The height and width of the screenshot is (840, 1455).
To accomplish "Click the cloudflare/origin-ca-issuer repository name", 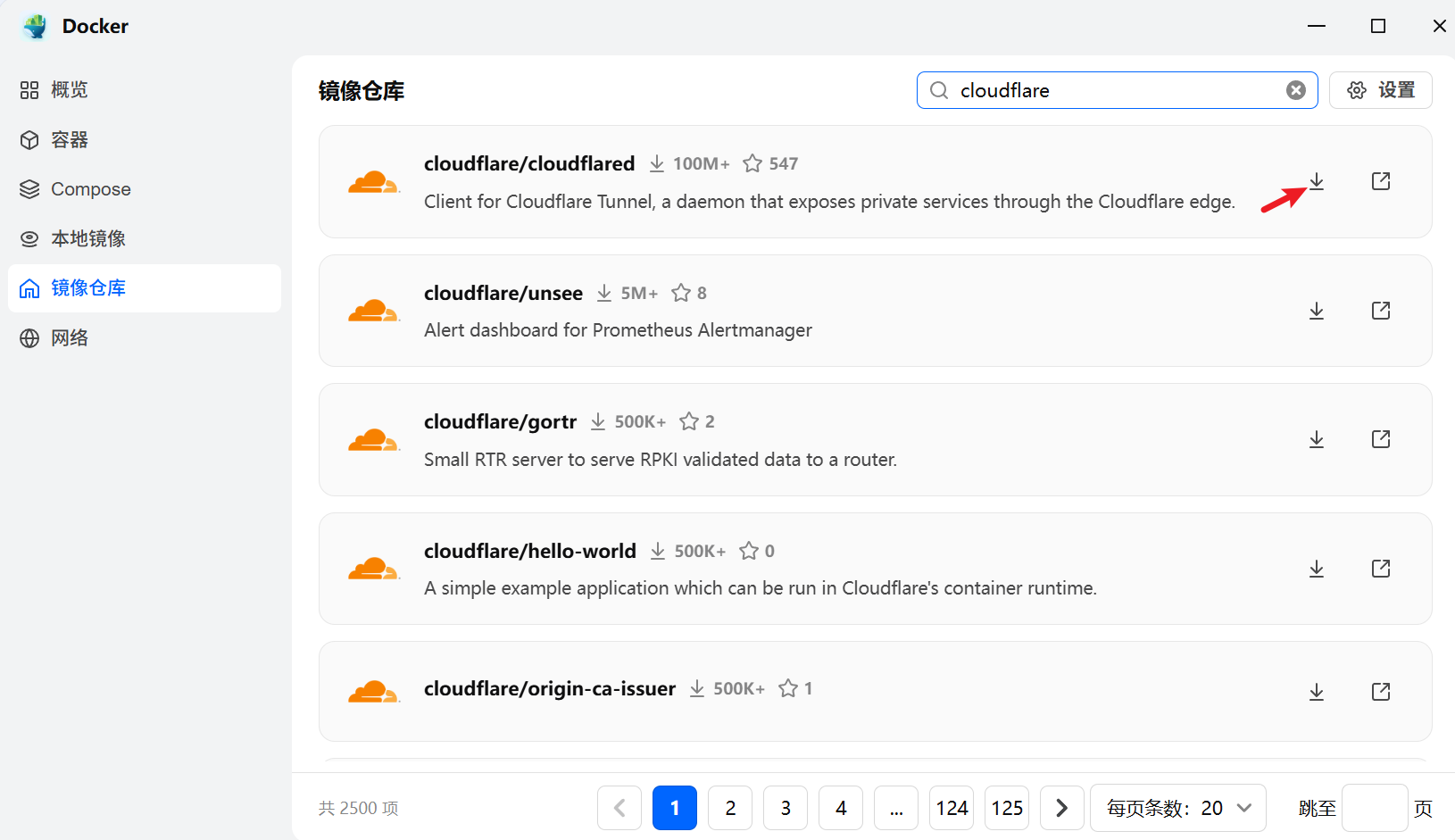I will click(x=550, y=688).
